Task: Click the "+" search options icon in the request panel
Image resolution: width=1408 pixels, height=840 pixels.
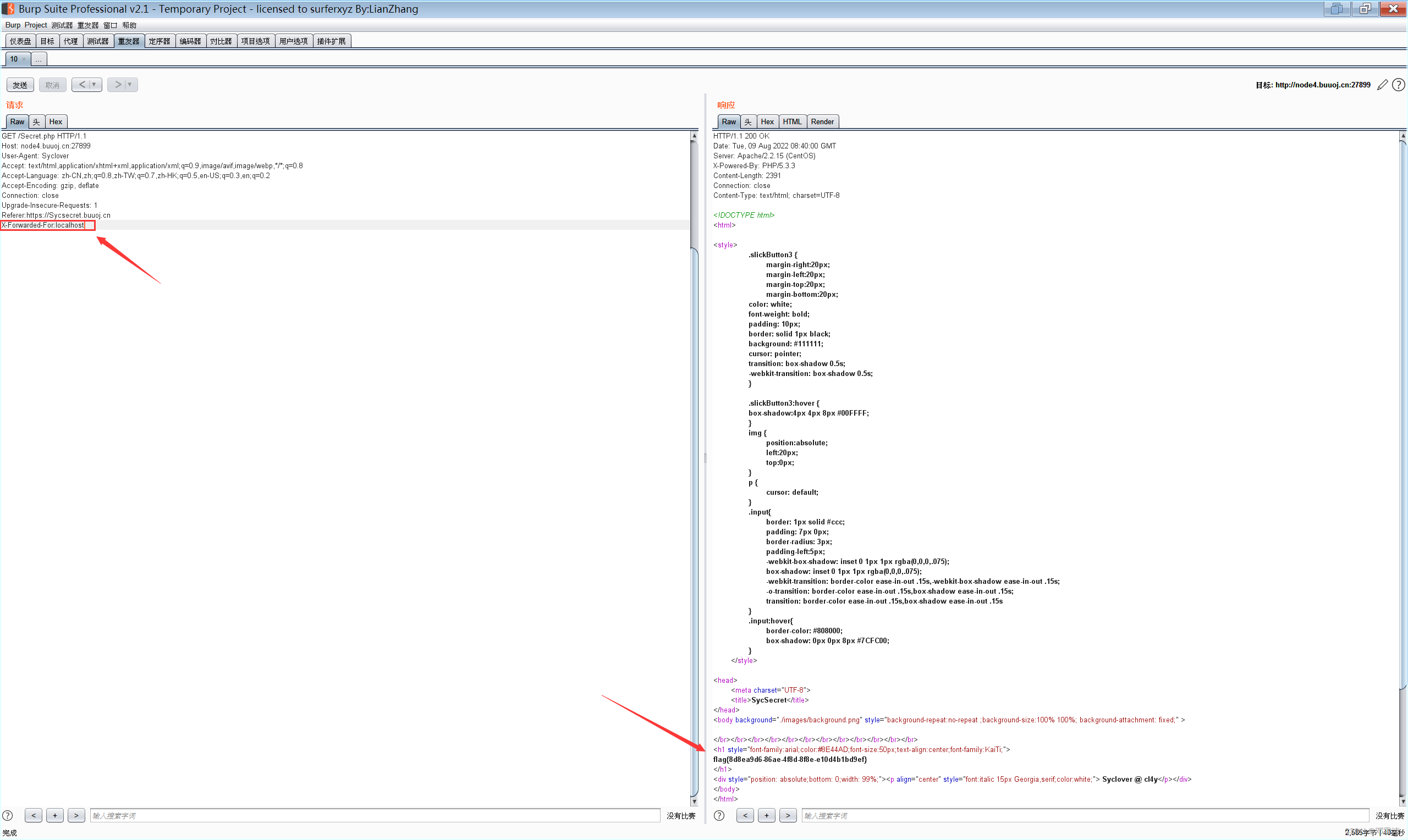Action: click(x=54, y=815)
